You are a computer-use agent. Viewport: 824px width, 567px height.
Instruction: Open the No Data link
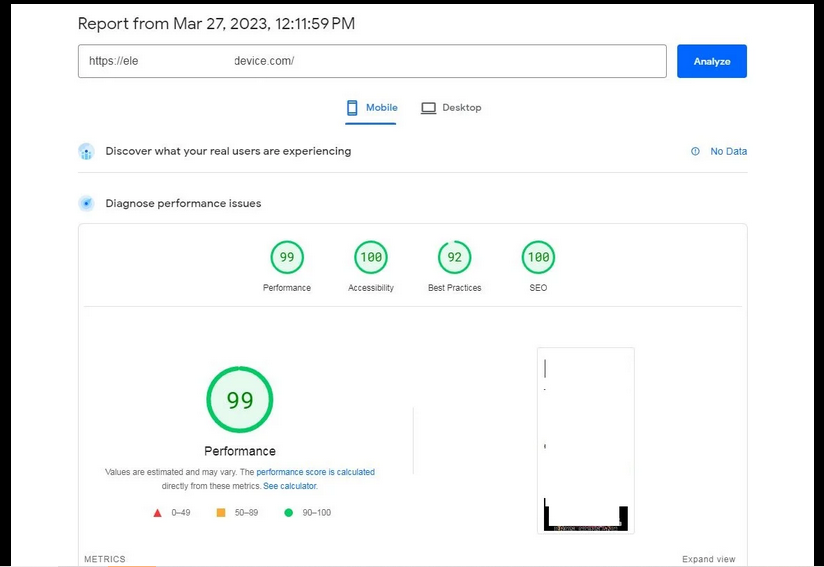click(x=728, y=152)
